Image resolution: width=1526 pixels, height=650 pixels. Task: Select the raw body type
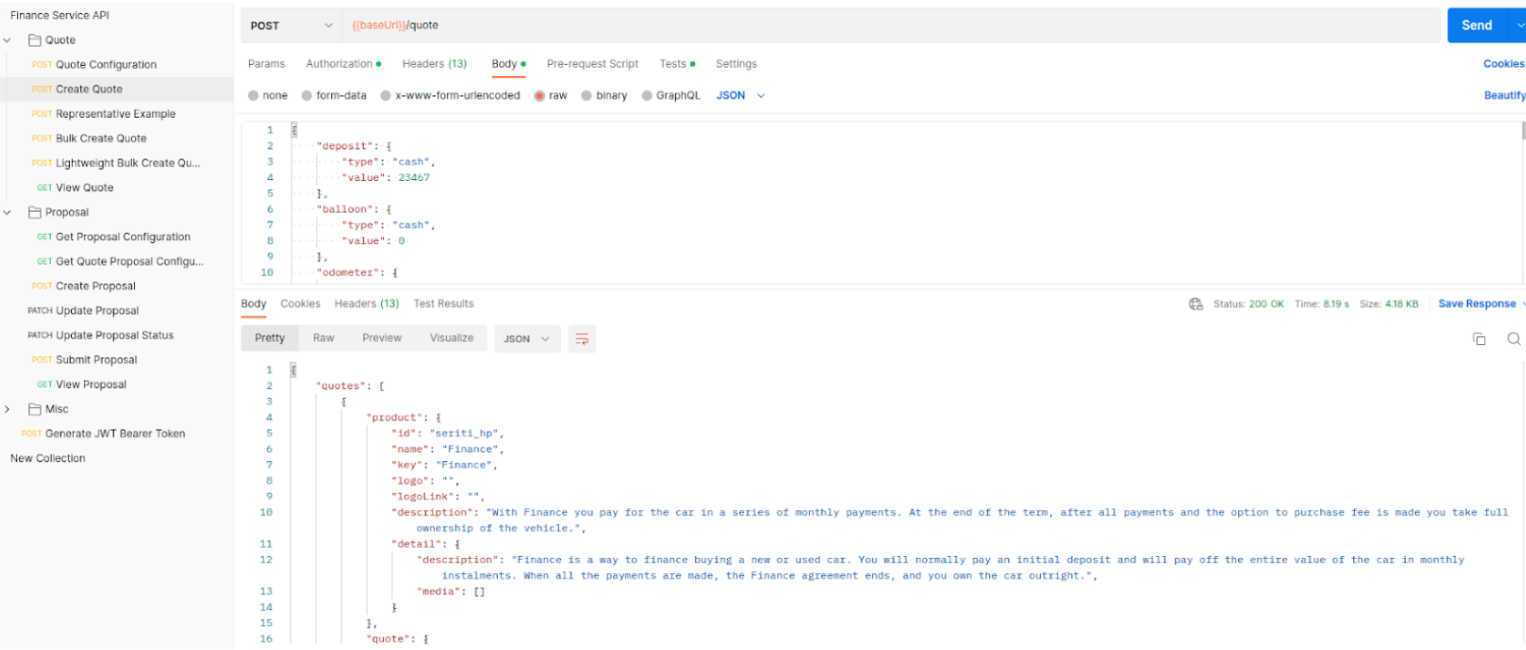(551, 96)
